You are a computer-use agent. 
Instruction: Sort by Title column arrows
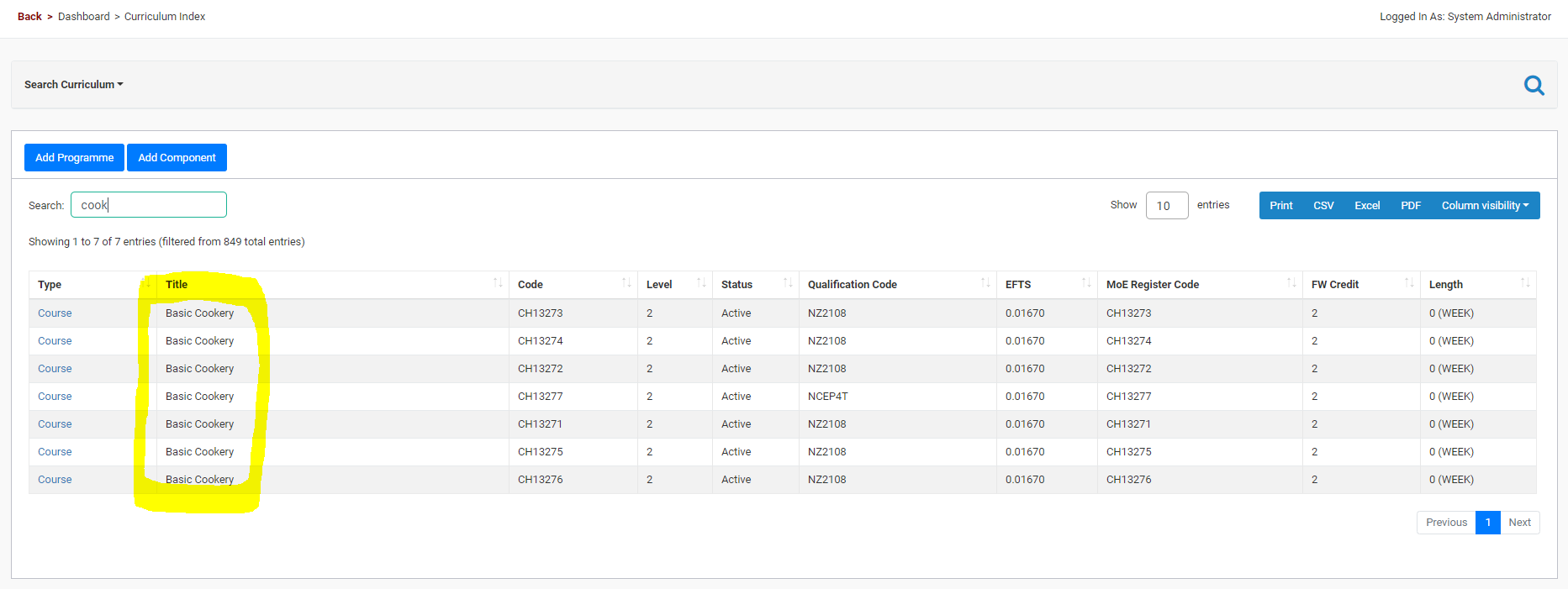pos(498,283)
